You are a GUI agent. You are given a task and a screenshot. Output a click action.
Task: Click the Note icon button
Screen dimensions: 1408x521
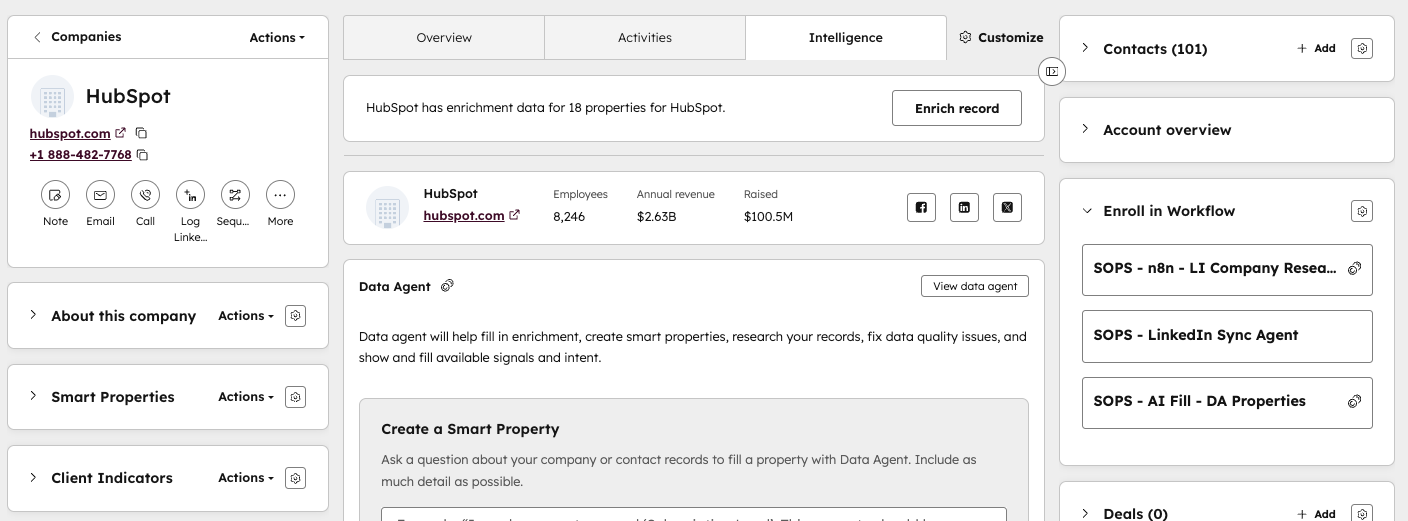[56, 195]
